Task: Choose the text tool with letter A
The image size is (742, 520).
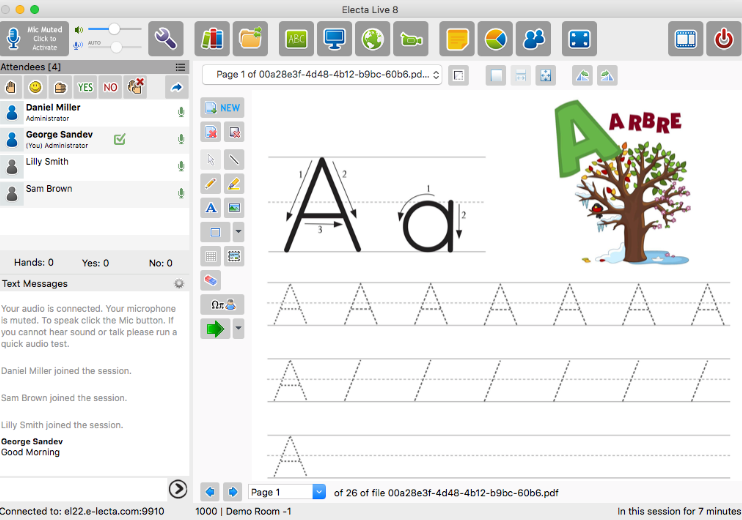Action: point(210,208)
